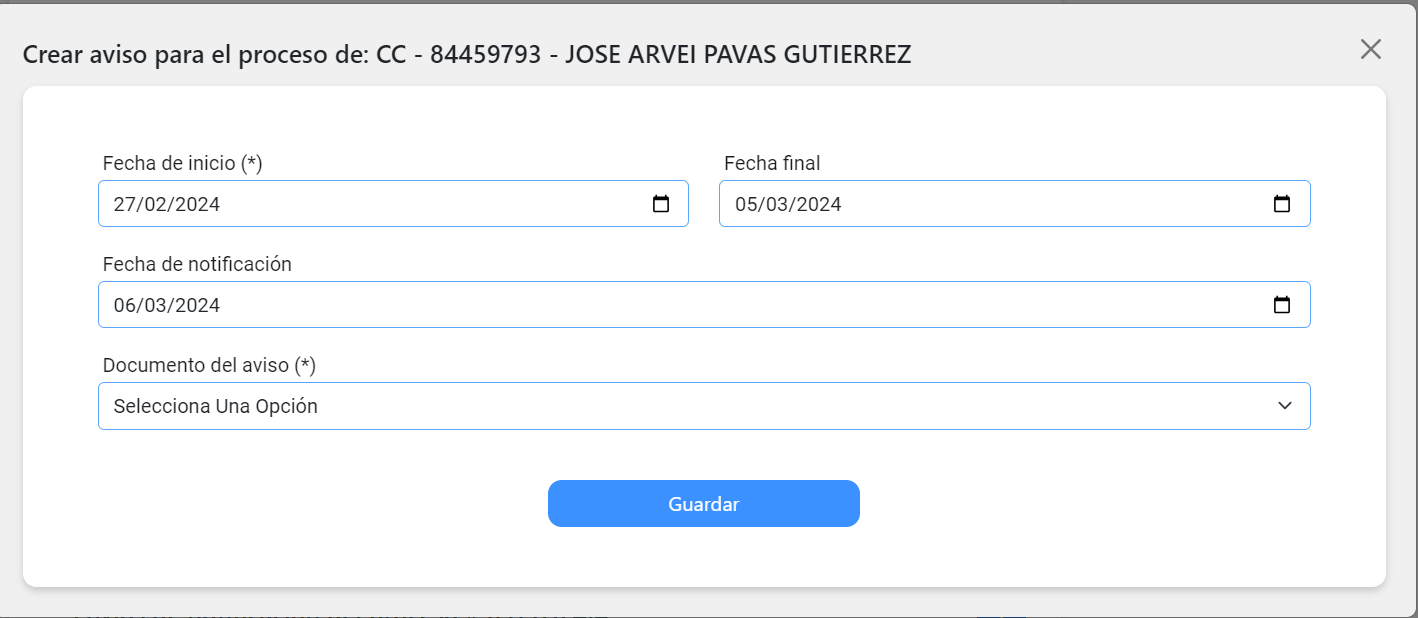Save the notice with Guardar

(x=704, y=503)
